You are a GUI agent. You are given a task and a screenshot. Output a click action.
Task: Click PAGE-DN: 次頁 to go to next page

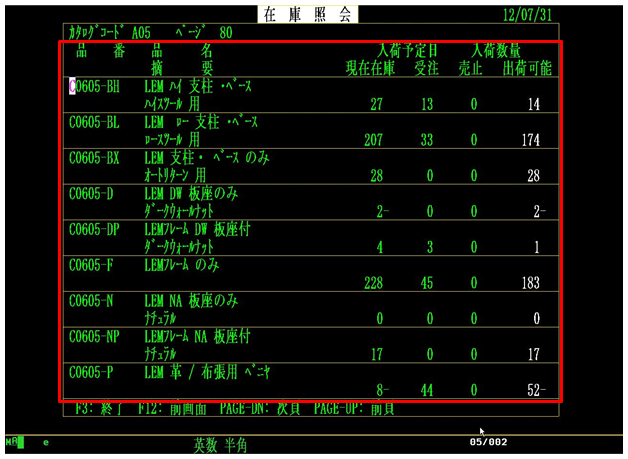tap(260, 408)
